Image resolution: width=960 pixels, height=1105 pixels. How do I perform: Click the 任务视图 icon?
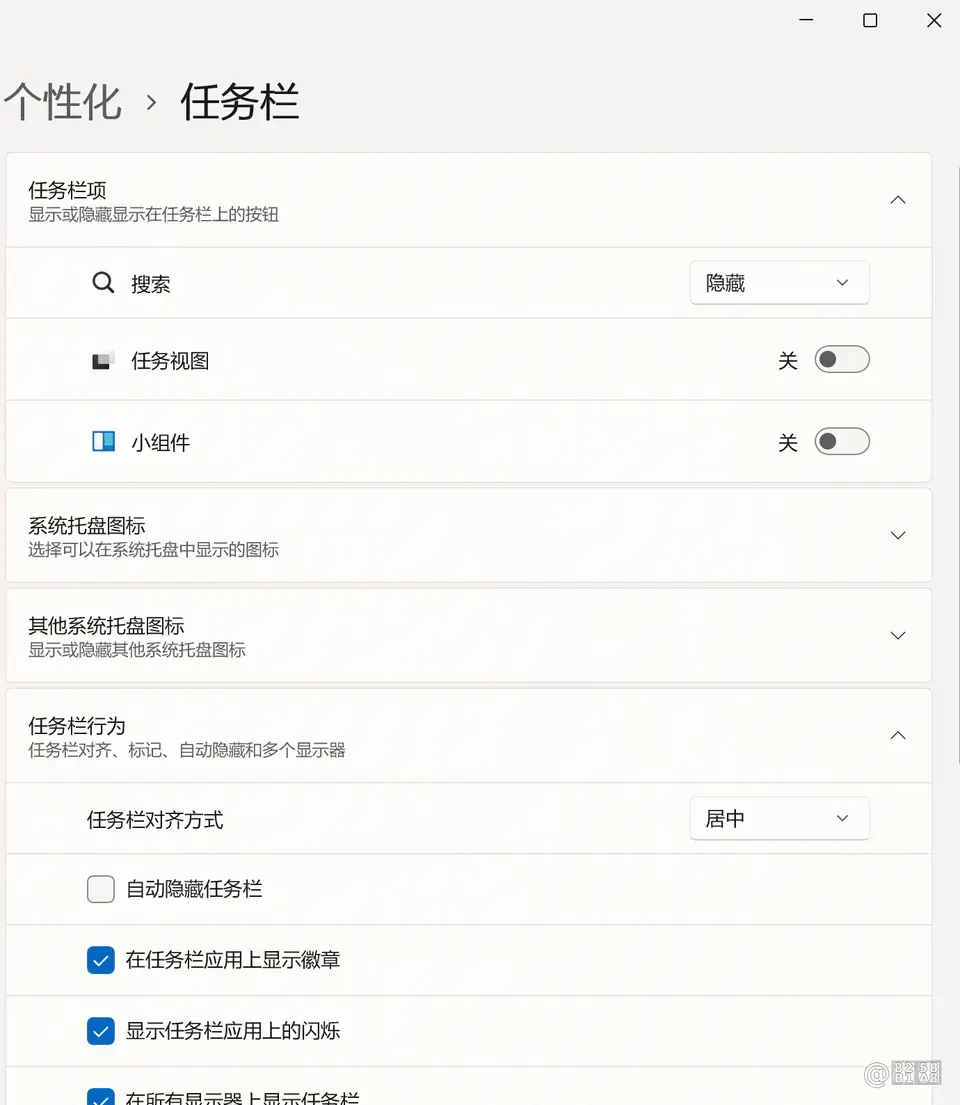tap(103, 361)
